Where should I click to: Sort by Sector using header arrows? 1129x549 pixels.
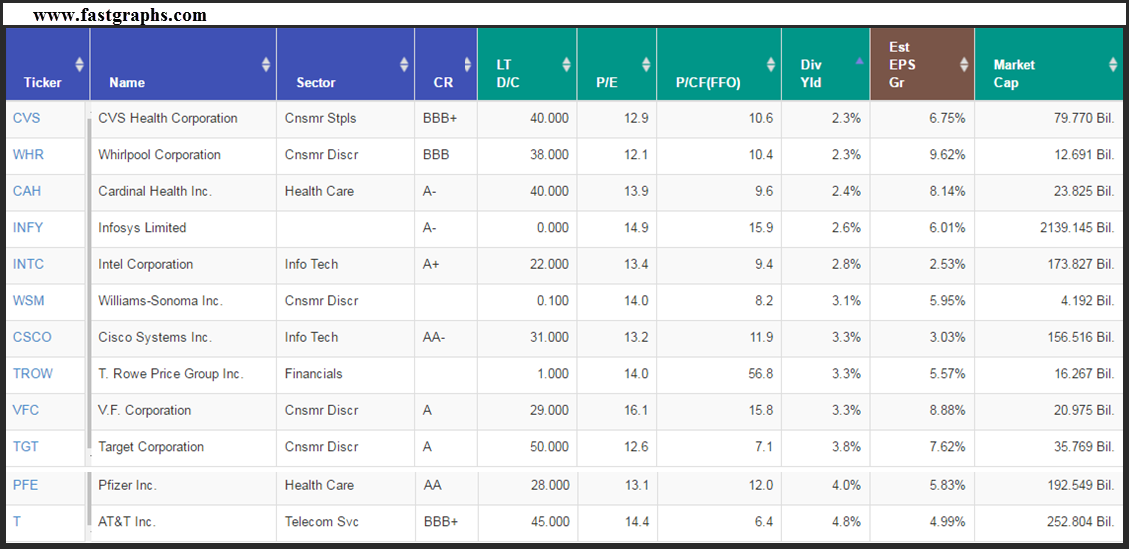click(x=404, y=65)
